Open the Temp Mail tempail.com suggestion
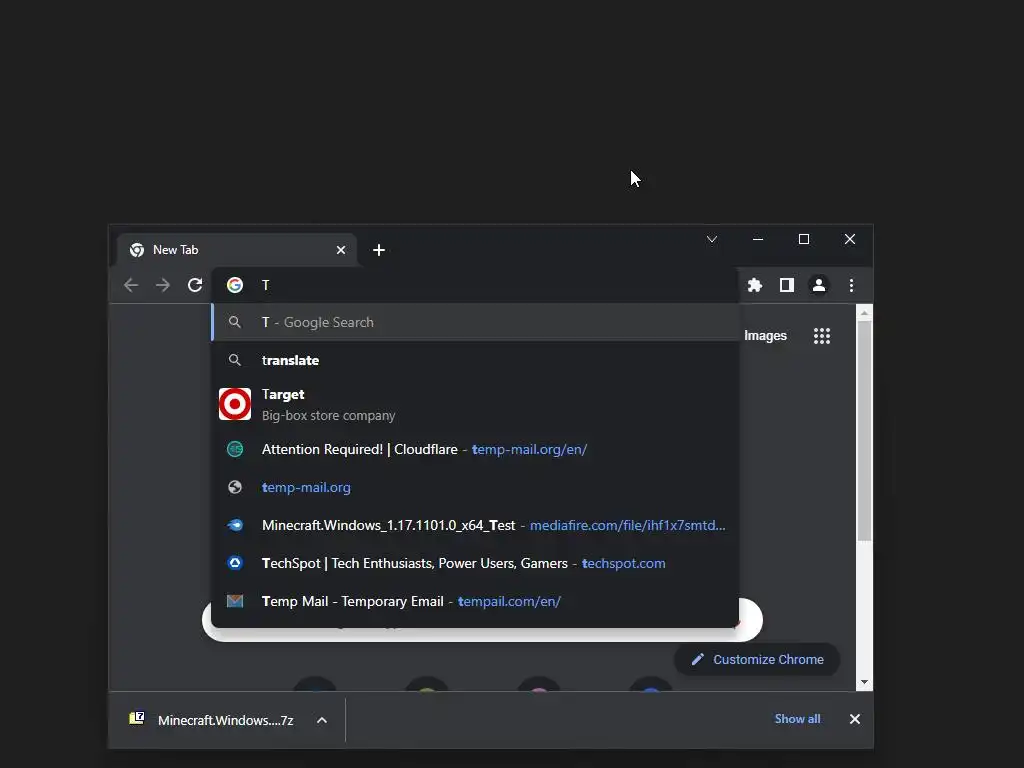1024x768 pixels. tap(476, 601)
